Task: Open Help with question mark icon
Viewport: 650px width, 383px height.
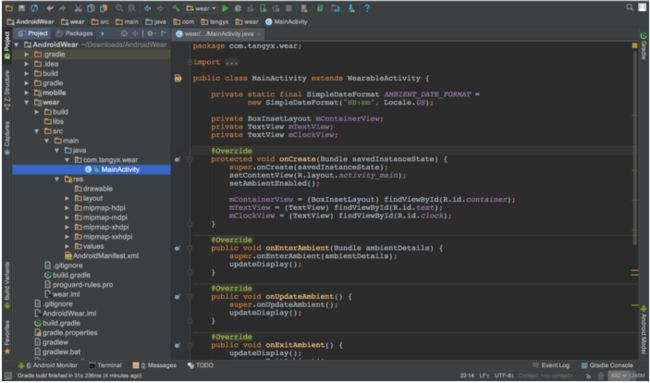Action: pyautogui.click(x=367, y=8)
